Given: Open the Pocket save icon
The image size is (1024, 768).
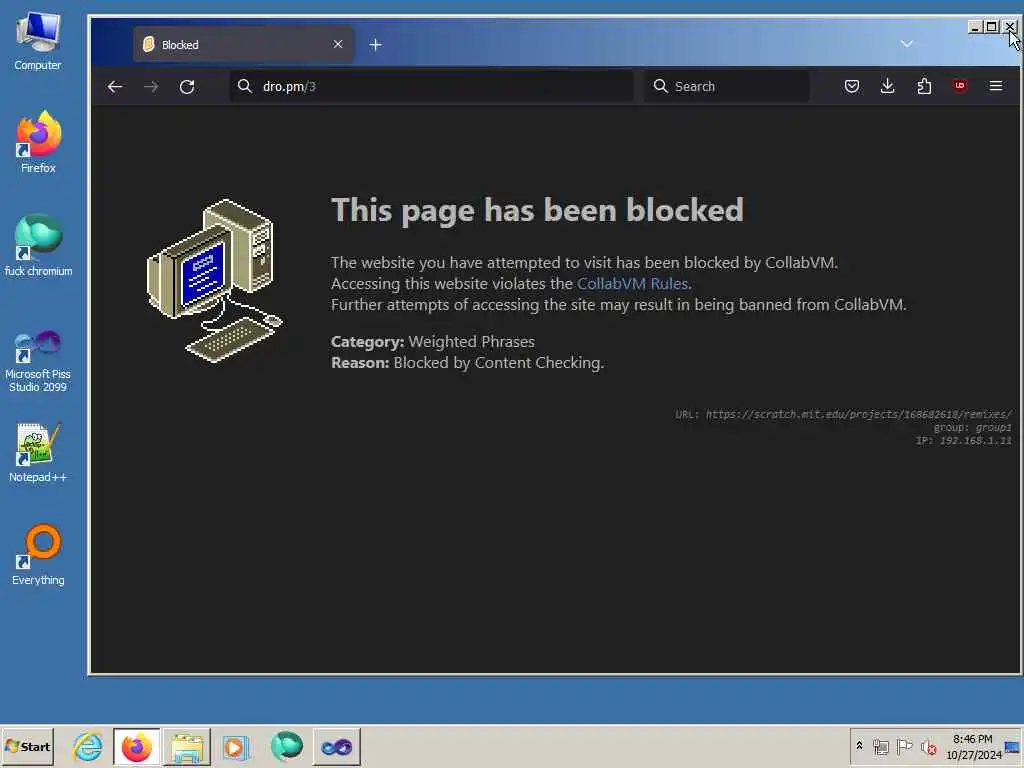Looking at the screenshot, I should pos(852,86).
